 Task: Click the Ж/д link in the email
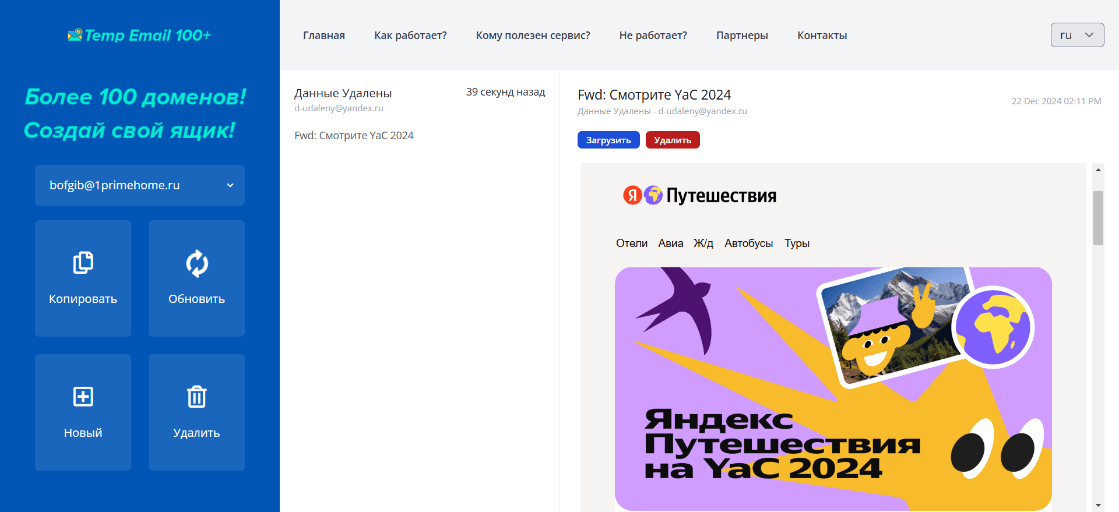[704, 244]
